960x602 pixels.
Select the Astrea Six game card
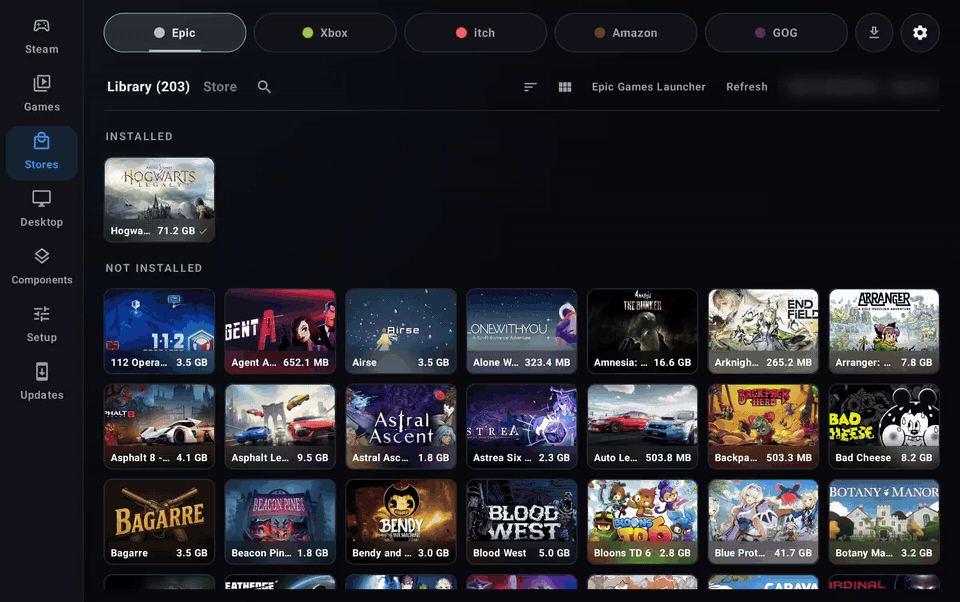(x=522, y=426)
